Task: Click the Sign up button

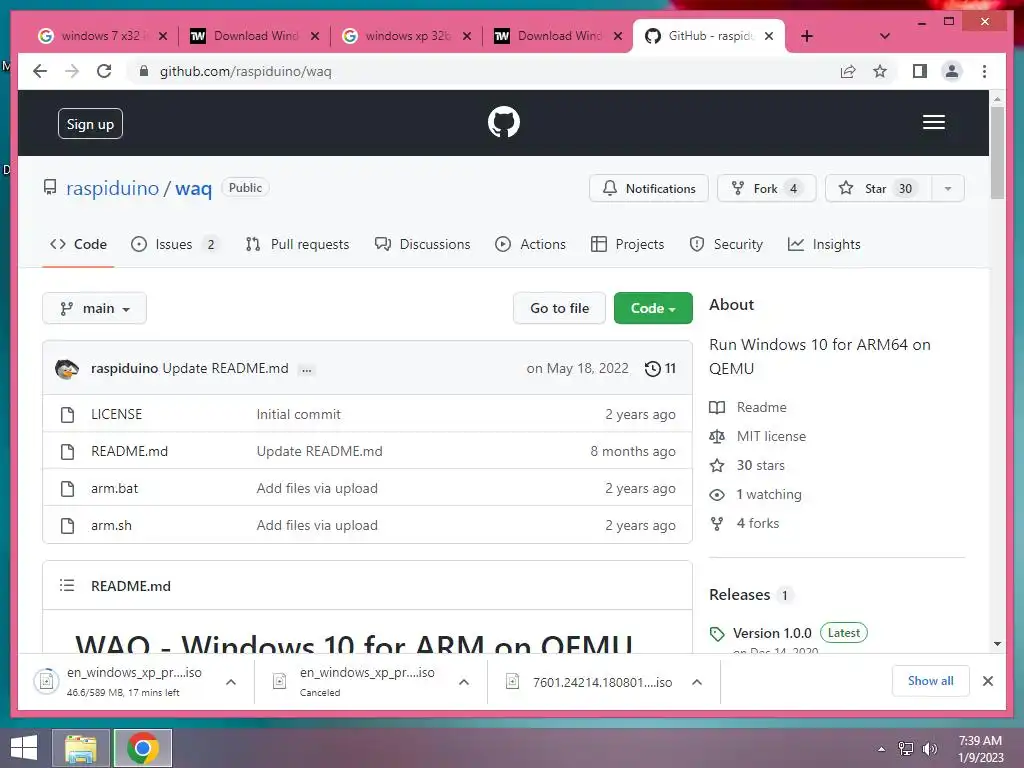Action: click(90, 124)
